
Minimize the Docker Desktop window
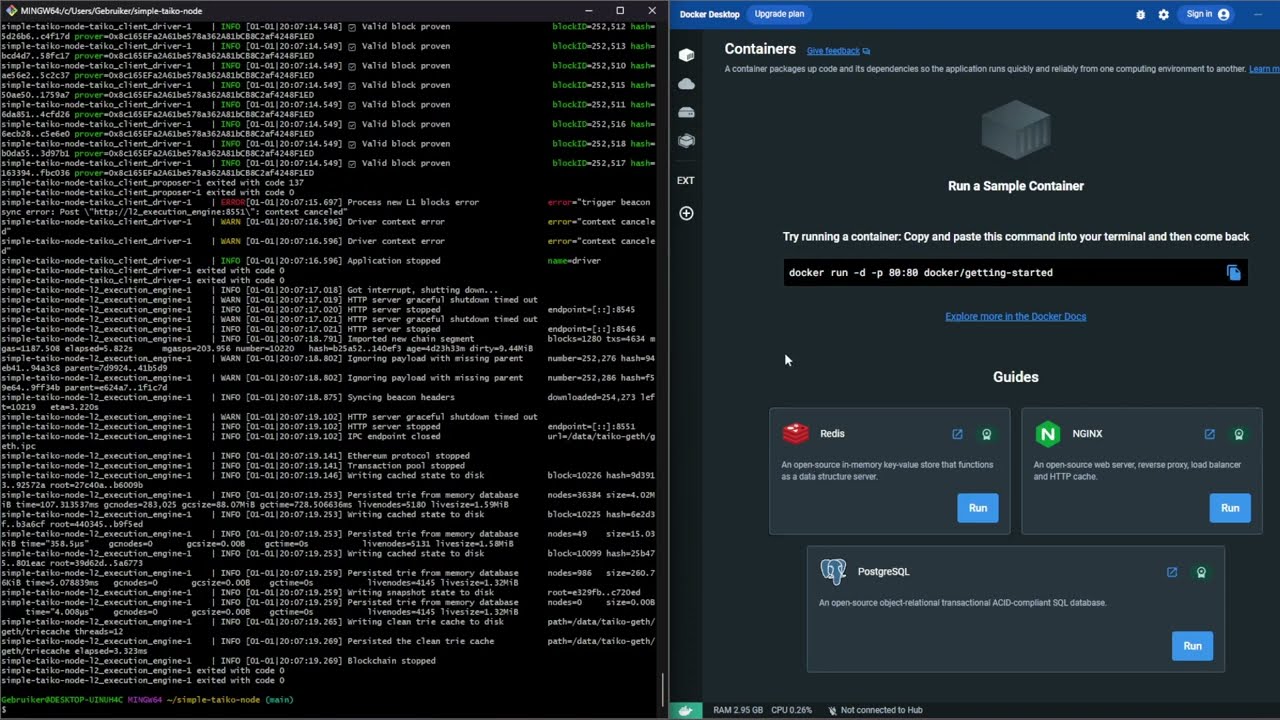click(x=1257, y=14)
